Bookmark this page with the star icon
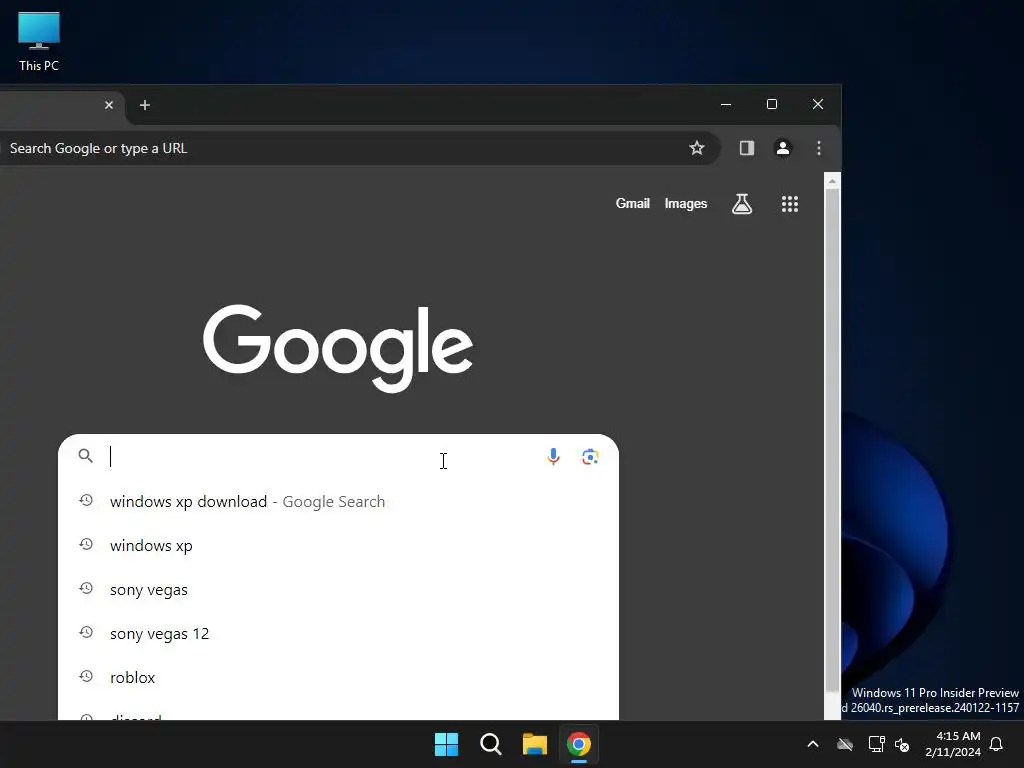The height and width of the screenshot is (768, 1024). click(697, 148)
